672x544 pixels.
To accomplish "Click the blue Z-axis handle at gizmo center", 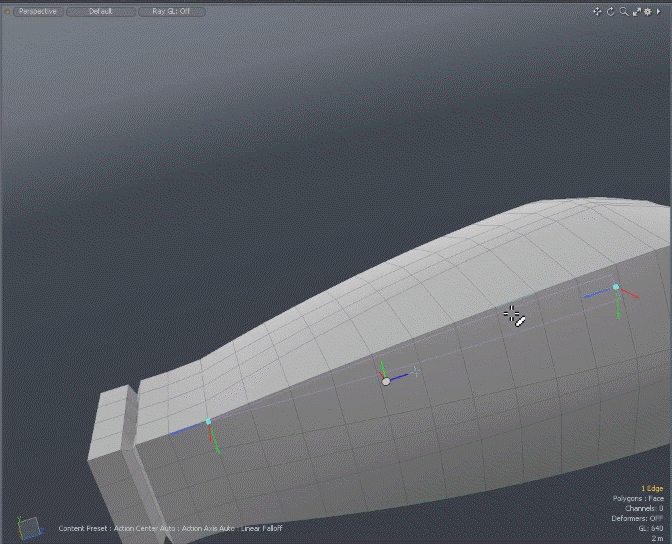I will (x=399, y=377).
